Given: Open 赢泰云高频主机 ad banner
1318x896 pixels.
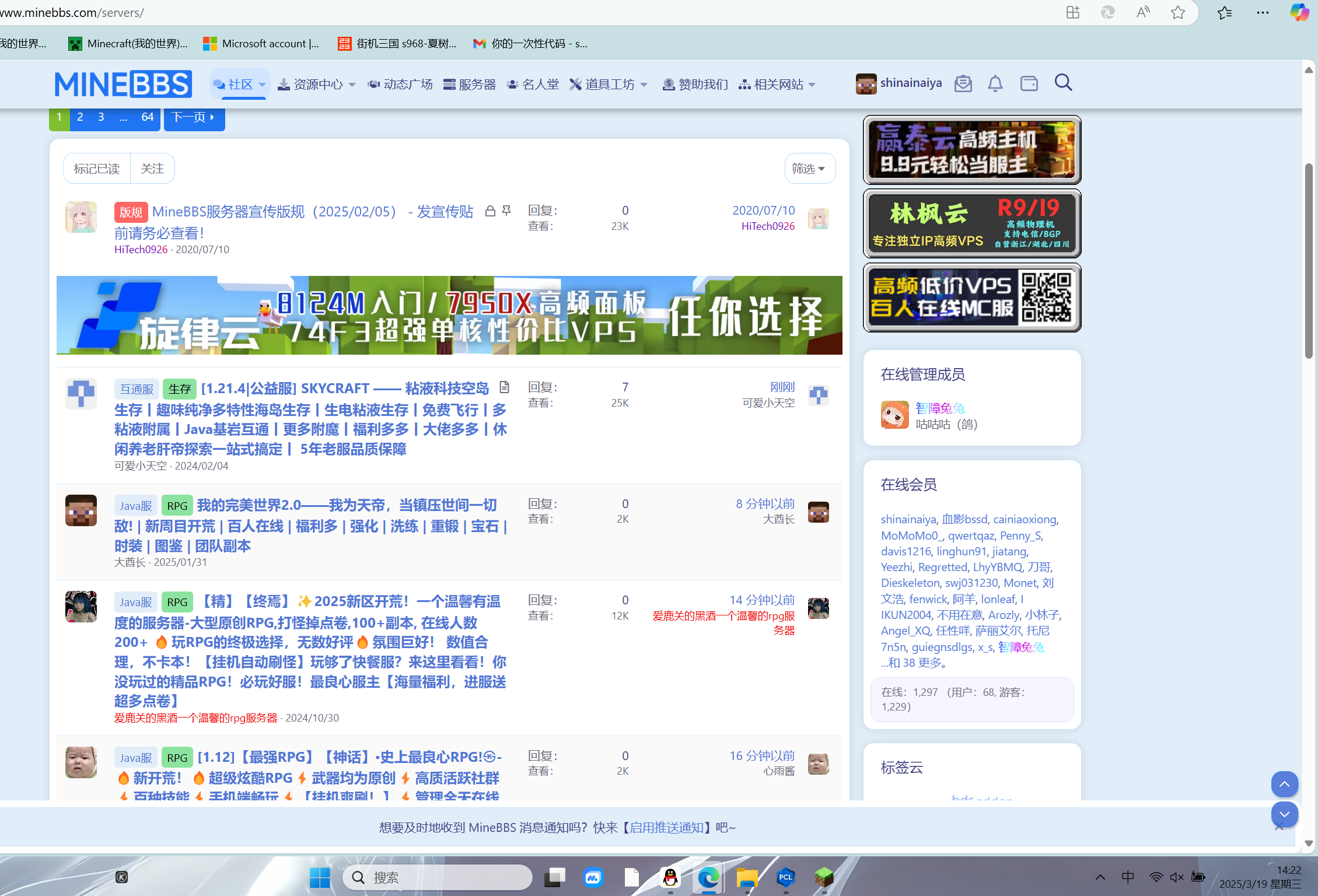Looking at the screenshot, I should 972,150.
